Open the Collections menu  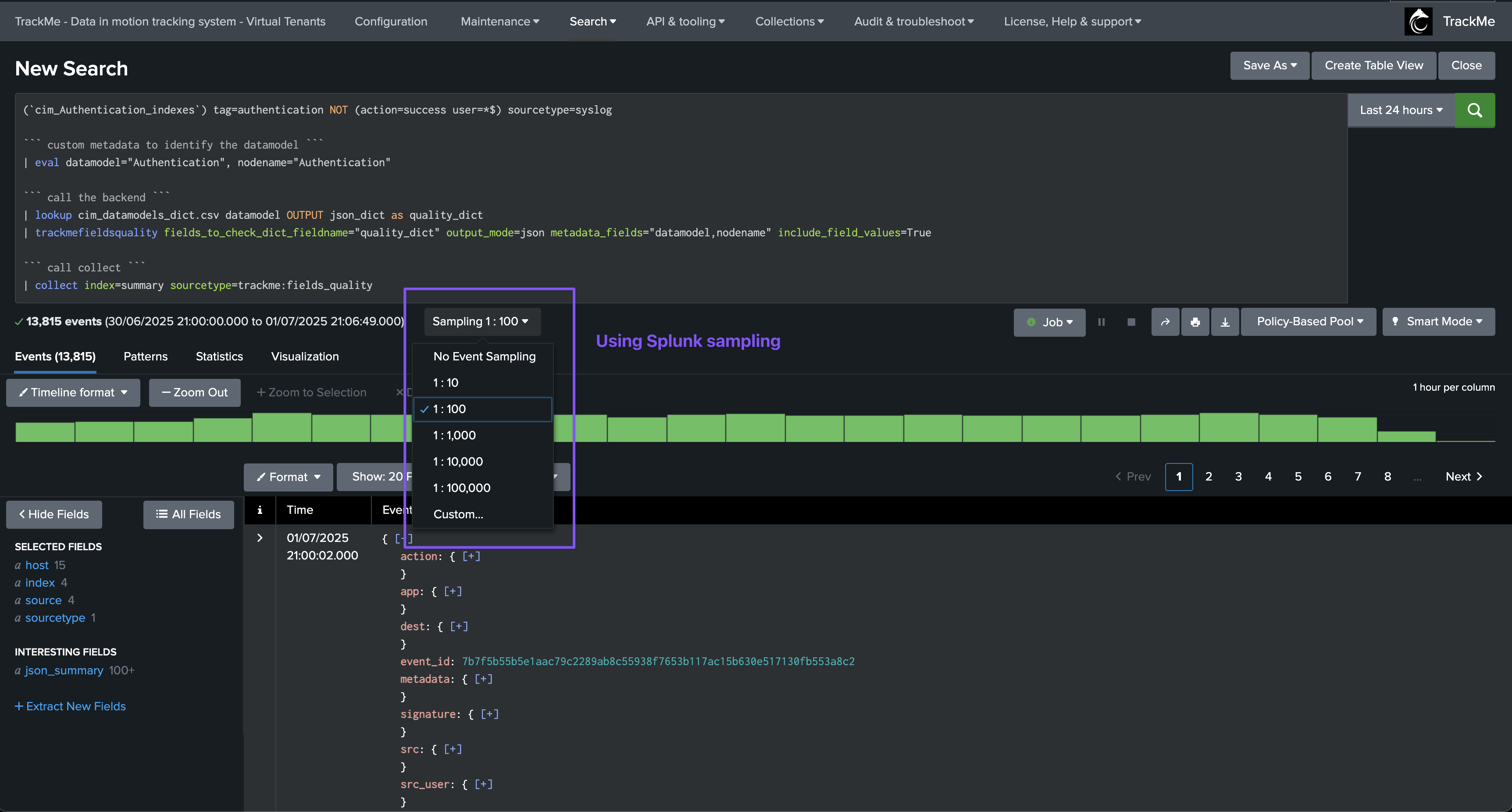(x=789, y=22)
